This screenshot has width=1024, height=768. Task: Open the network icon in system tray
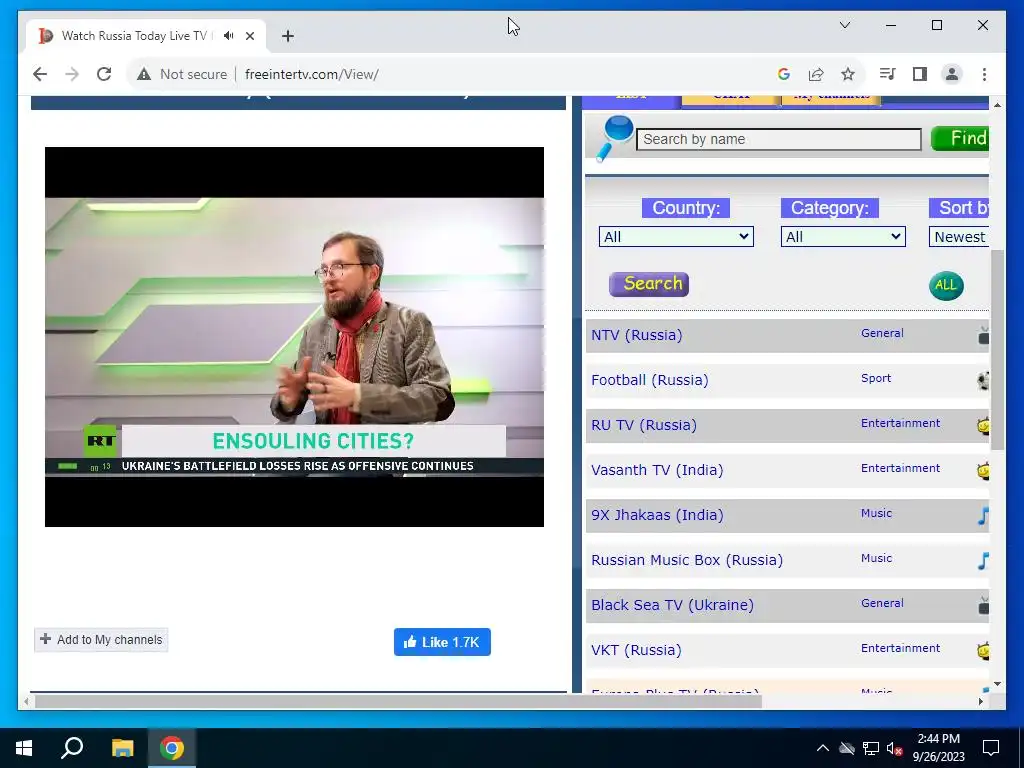871,748
